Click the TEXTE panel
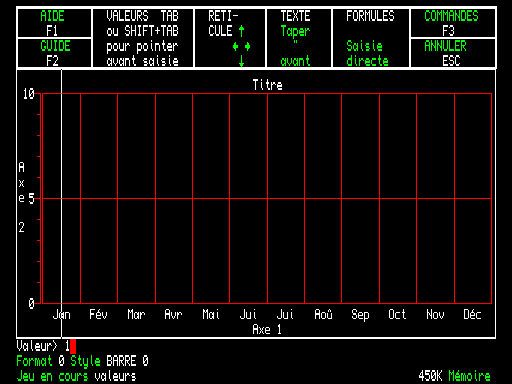 click(299, 38)
